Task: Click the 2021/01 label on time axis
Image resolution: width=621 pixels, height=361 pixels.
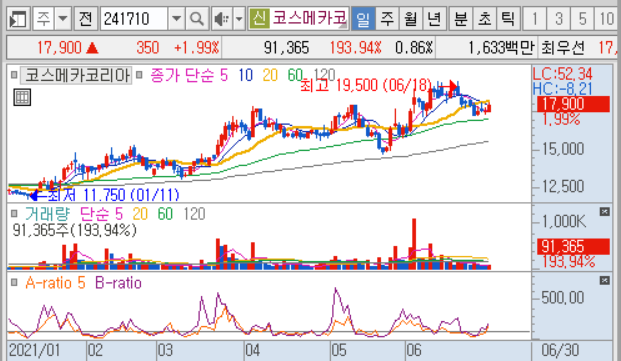Action: (34, 350)
